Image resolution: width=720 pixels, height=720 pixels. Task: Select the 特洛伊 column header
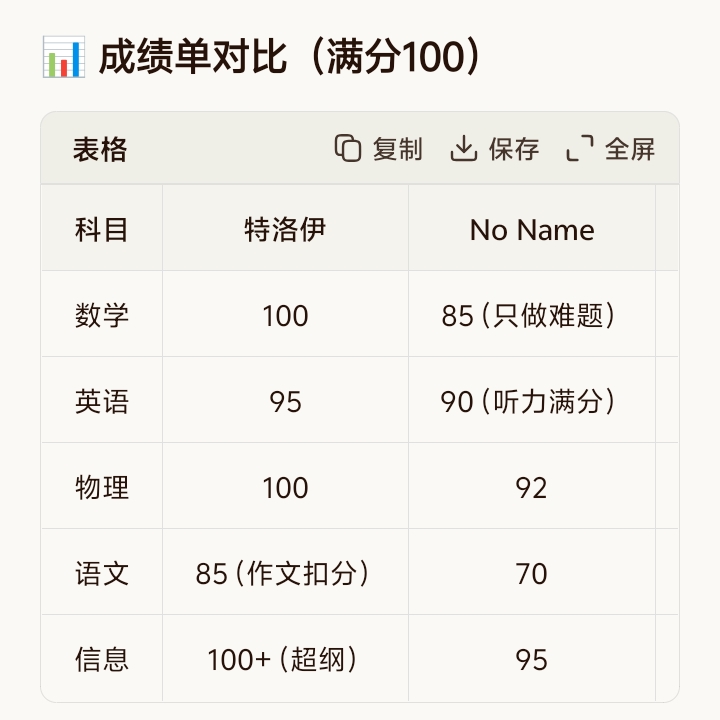coord(285,230)
